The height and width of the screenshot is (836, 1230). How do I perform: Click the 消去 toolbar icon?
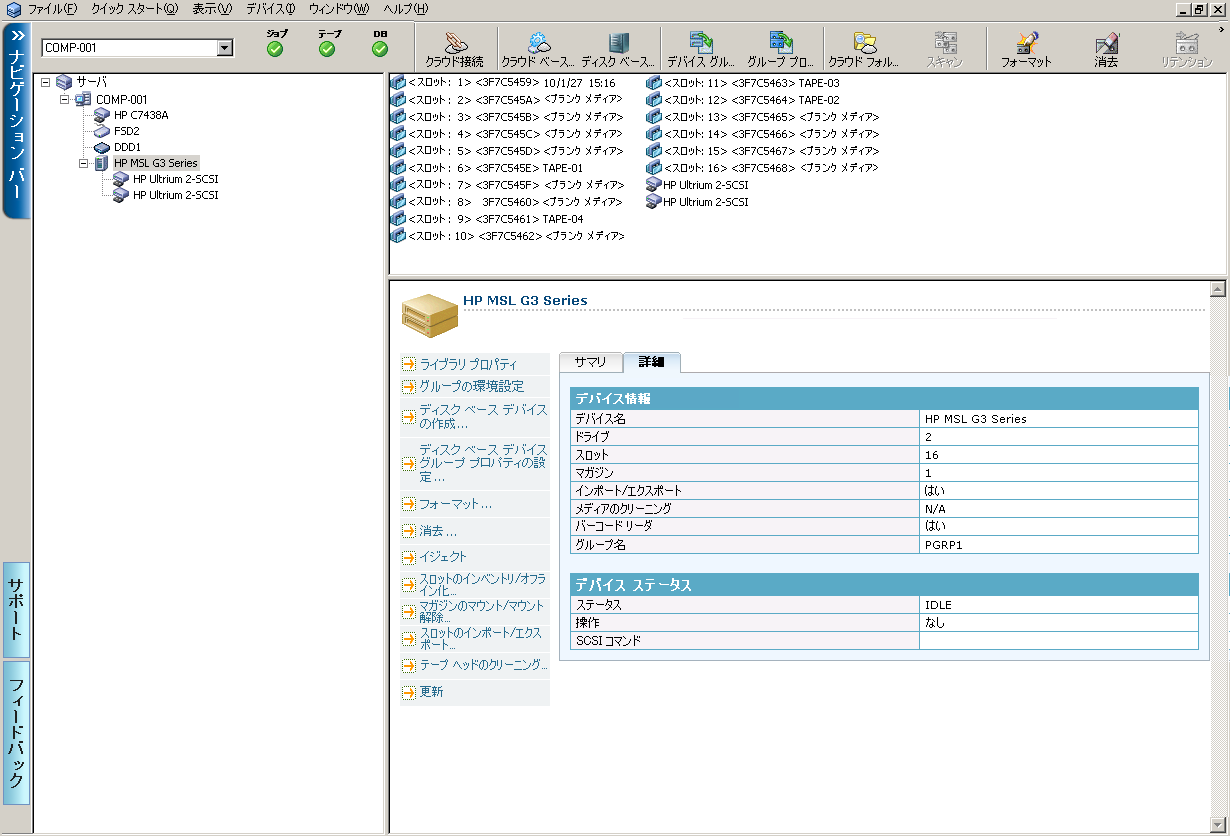[x=1106, y=42]
